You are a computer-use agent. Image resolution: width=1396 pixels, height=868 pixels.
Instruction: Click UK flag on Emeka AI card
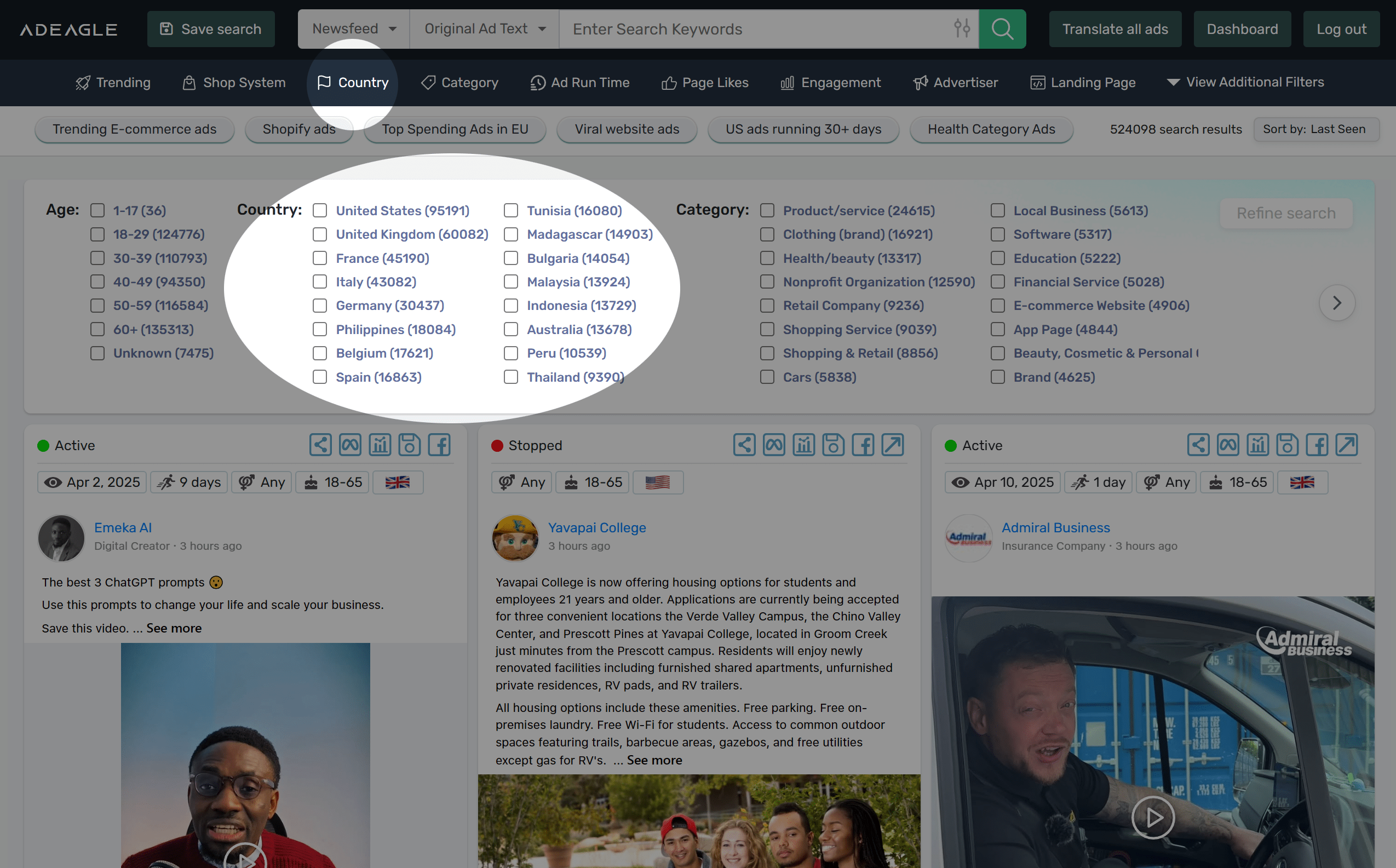pos(397,482)
